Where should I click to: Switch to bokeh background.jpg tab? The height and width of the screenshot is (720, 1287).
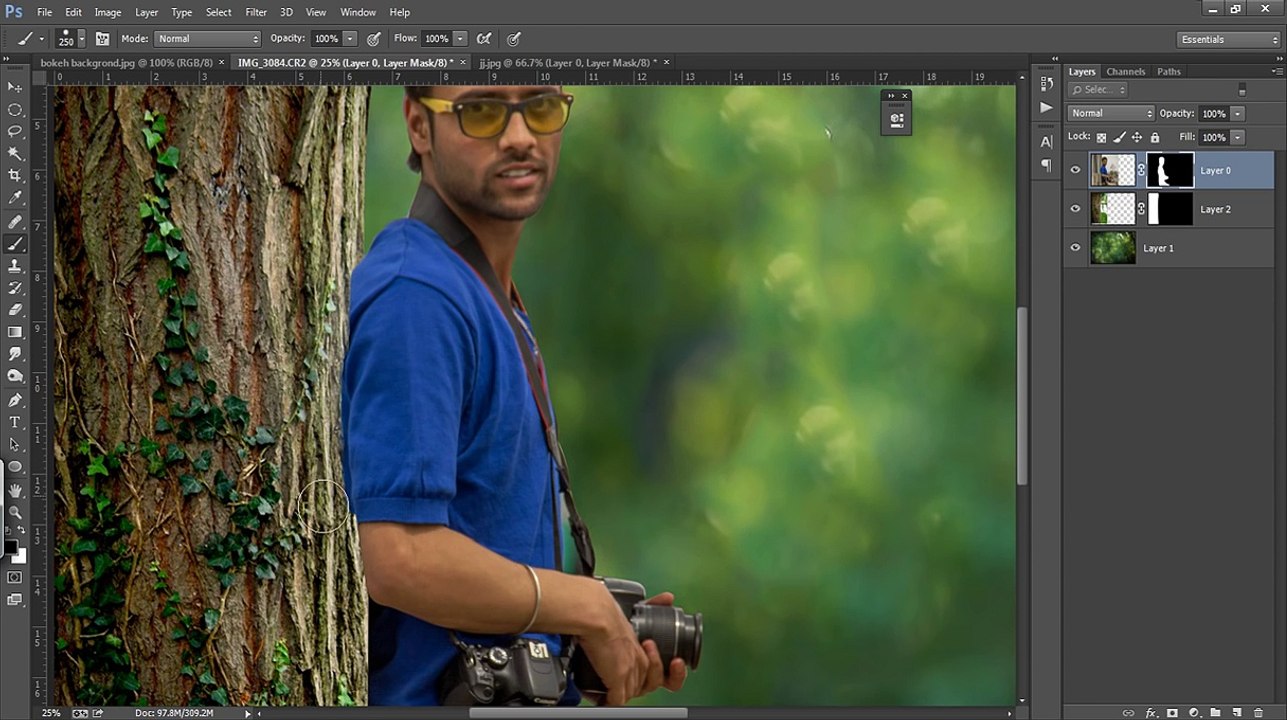tap(128, 63)
